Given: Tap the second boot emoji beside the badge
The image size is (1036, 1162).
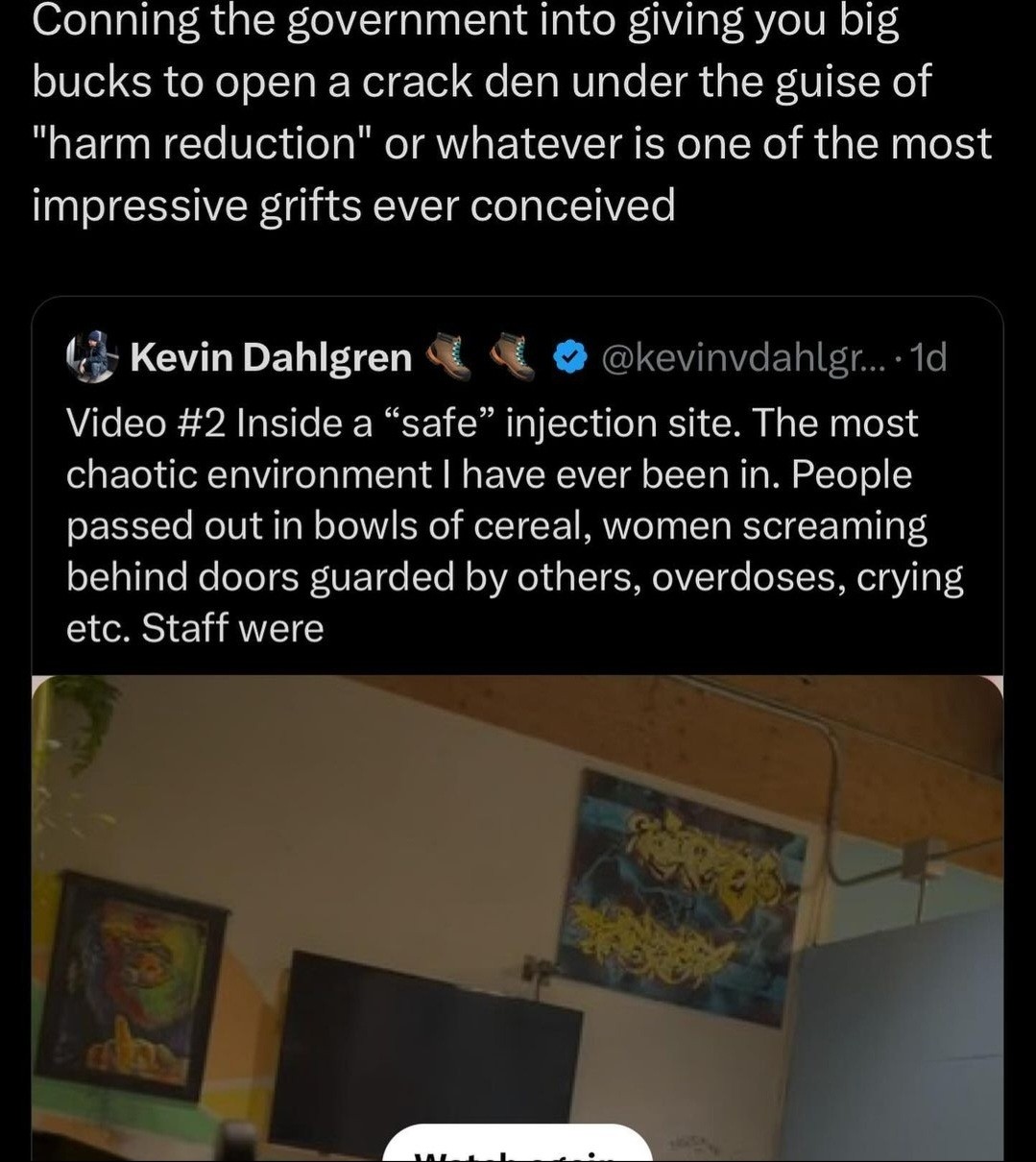Looking at the screenshot, I should point(514,356).
